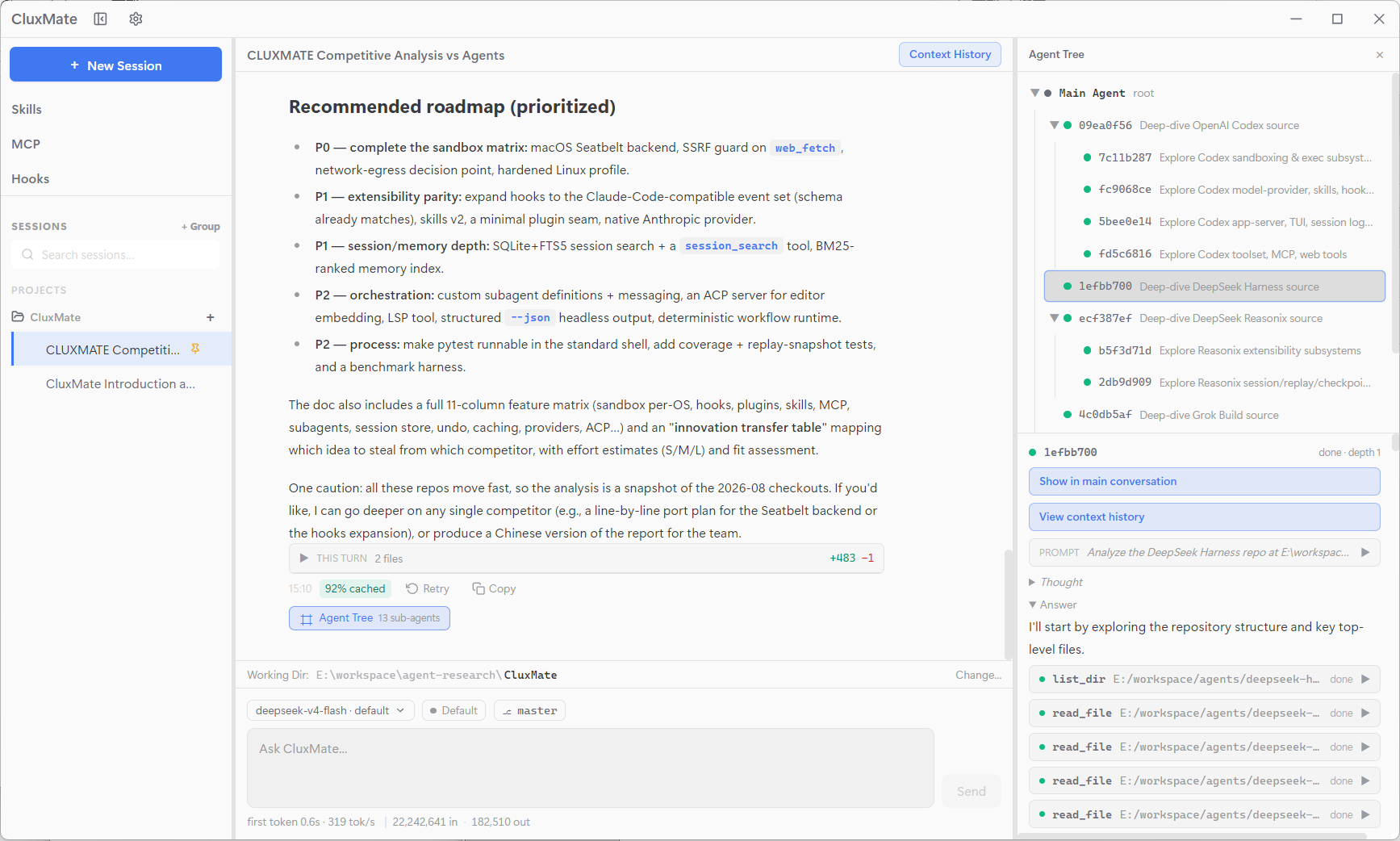The height and width of the screenshot is (841, 1400).
Task: Click the Recommended roadmap (prioritized) heading
Action: [452, 107]
